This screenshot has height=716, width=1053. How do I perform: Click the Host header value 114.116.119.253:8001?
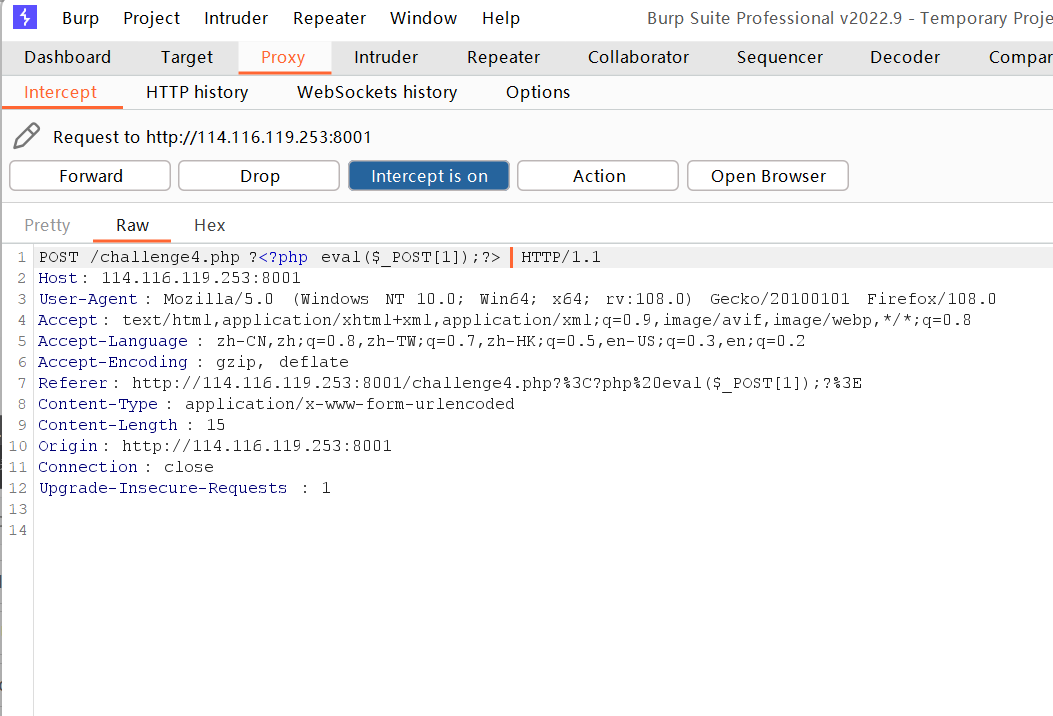[201, 278]
